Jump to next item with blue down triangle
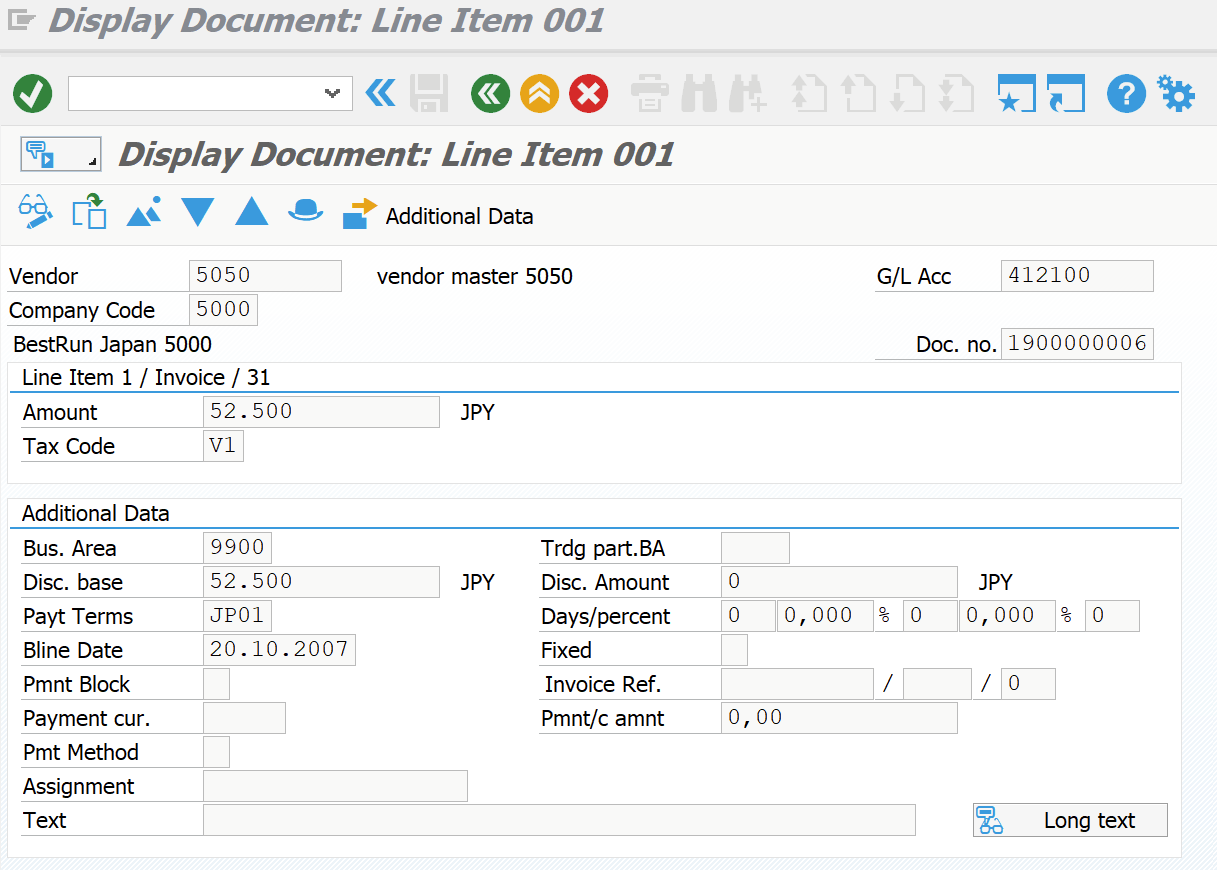 pyautogui.click(x=197, y=212)
